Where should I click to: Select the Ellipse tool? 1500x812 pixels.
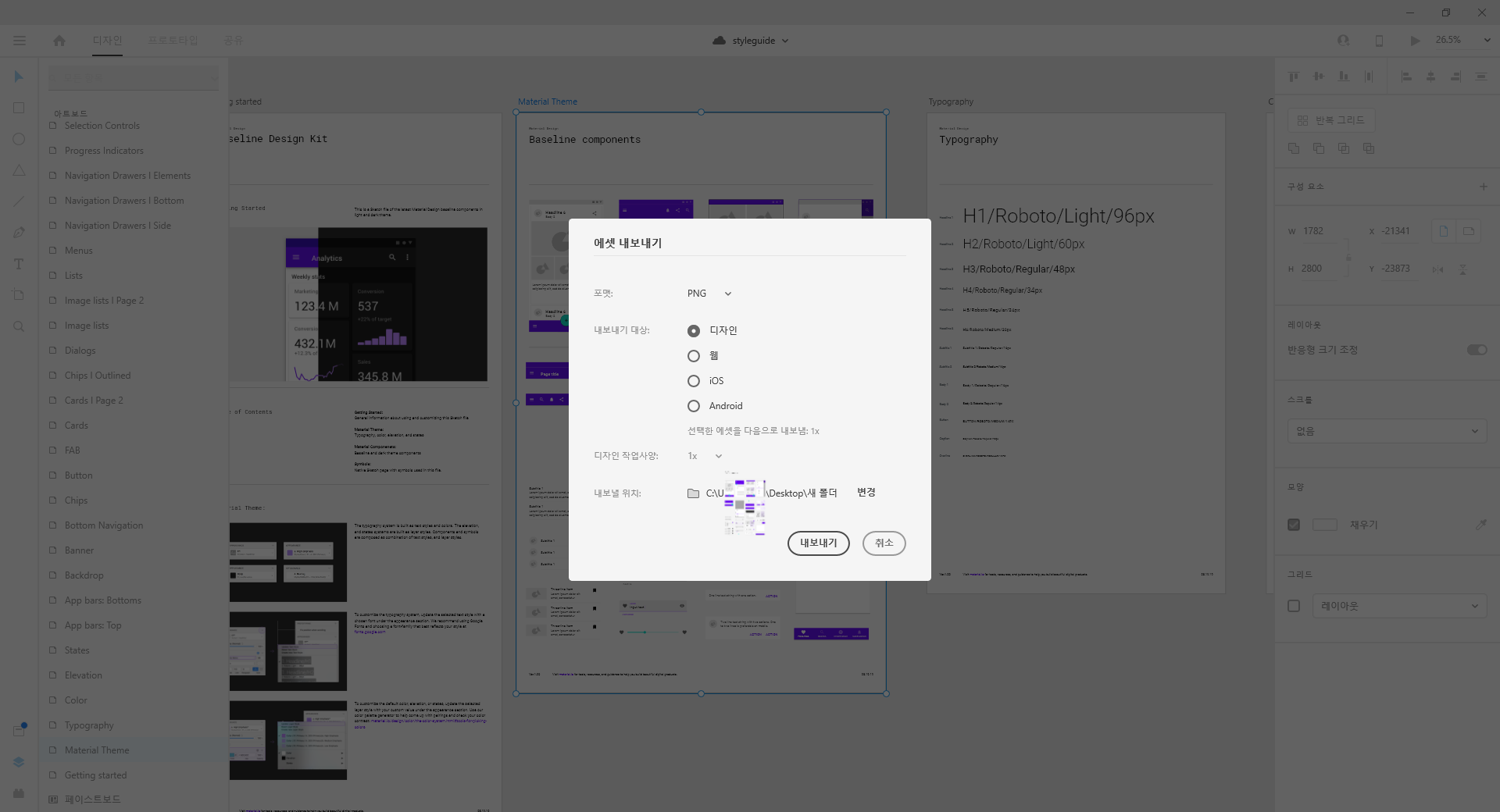(19, 139)
